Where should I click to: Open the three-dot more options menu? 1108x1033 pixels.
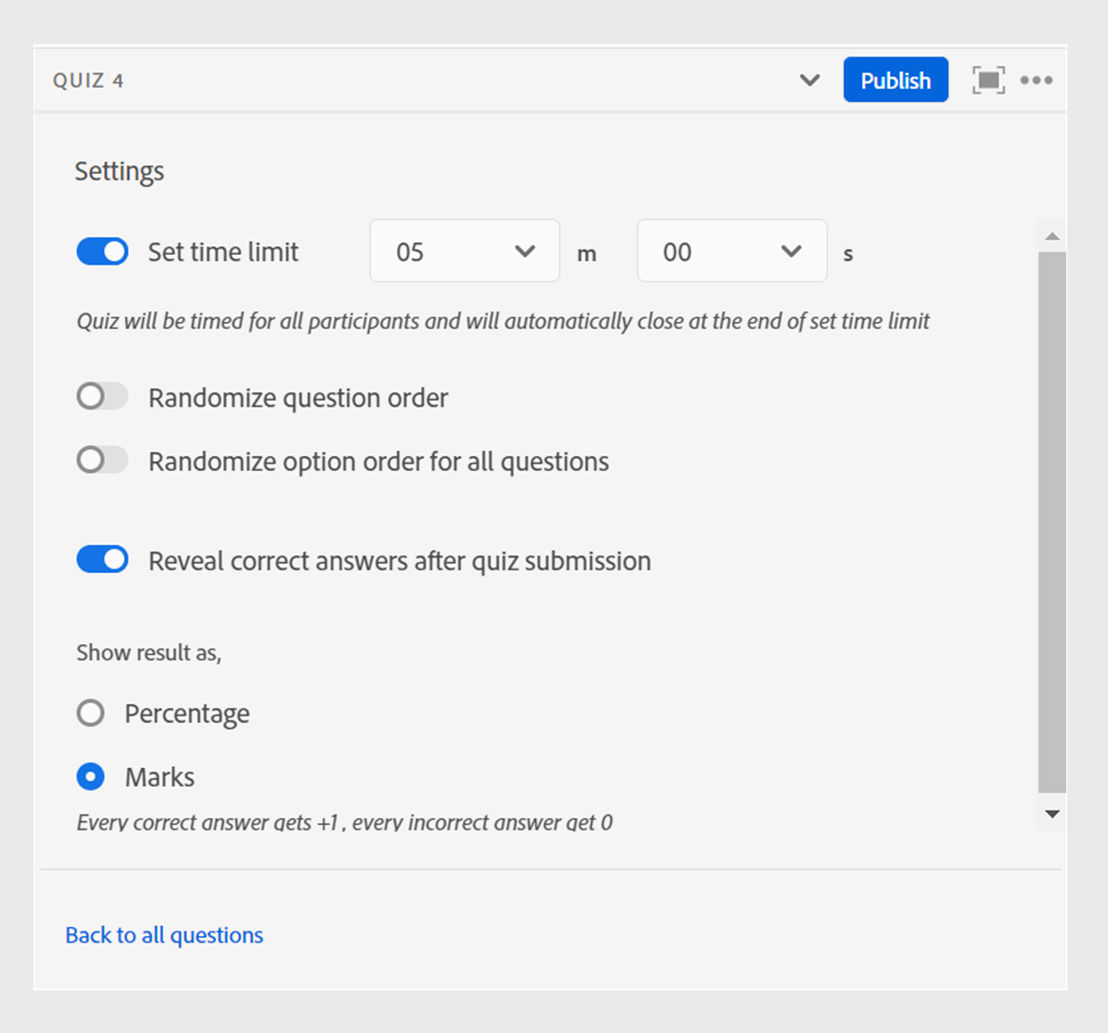click(x=1036, y=80)
